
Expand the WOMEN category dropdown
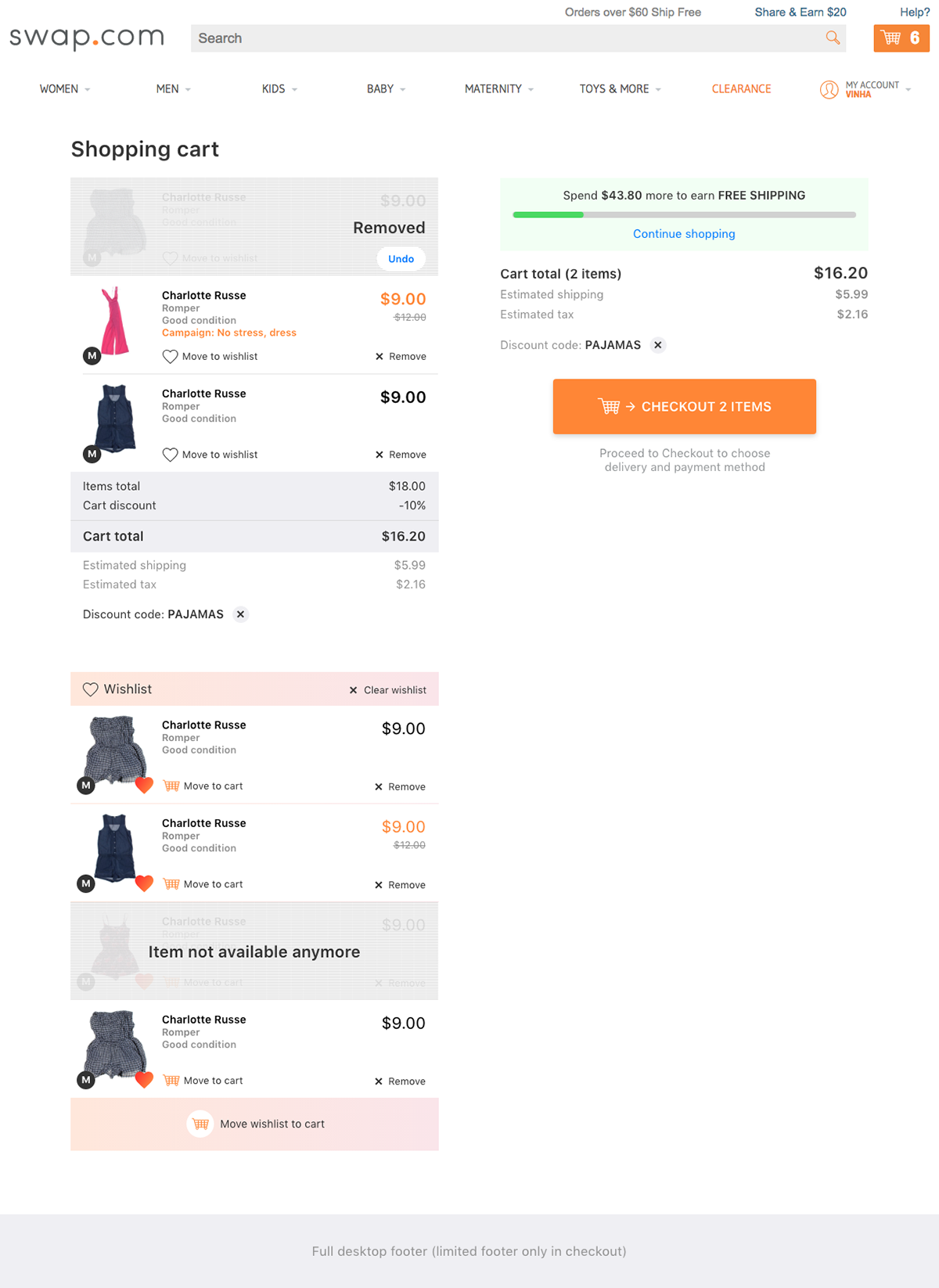pos(65,89)
